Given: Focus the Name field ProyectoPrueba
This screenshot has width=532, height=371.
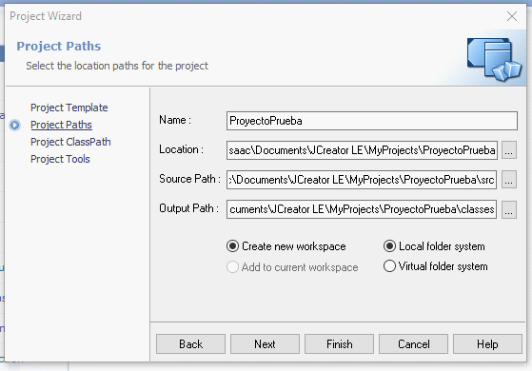Looking at the screenshot, I should coord(372,120).
